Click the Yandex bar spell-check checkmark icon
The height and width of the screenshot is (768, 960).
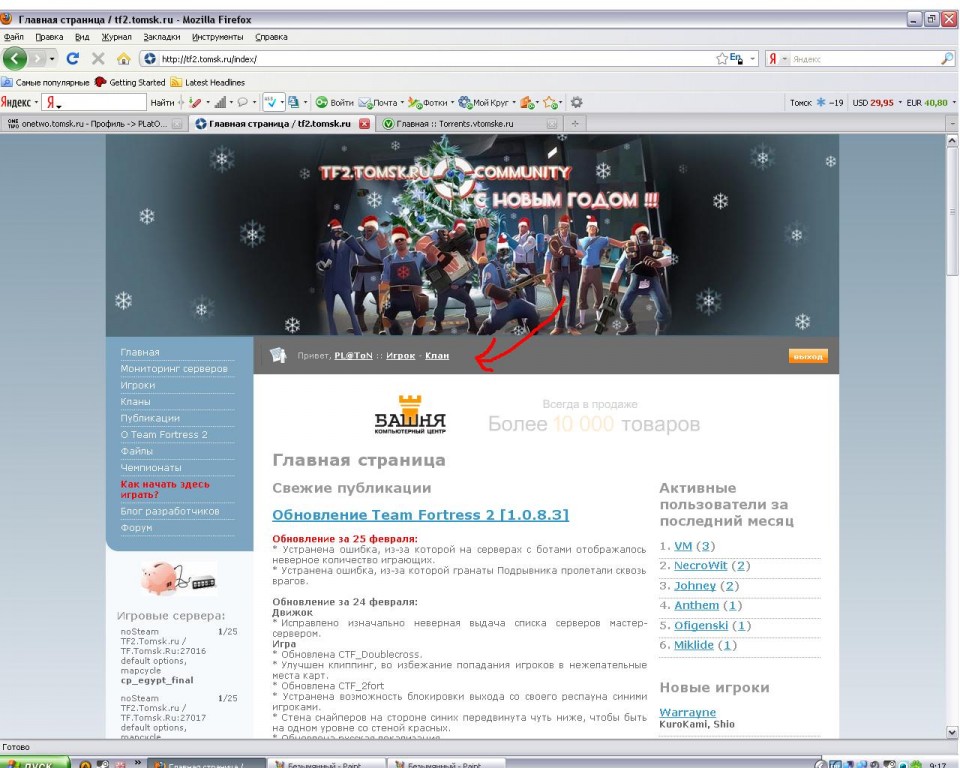270,102
